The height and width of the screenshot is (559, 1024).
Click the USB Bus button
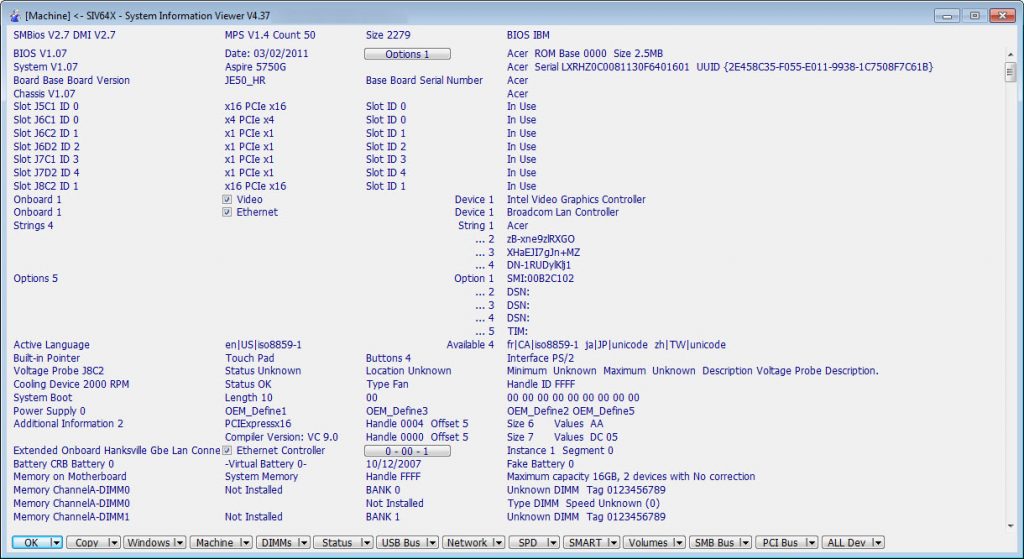pos(400,543)
